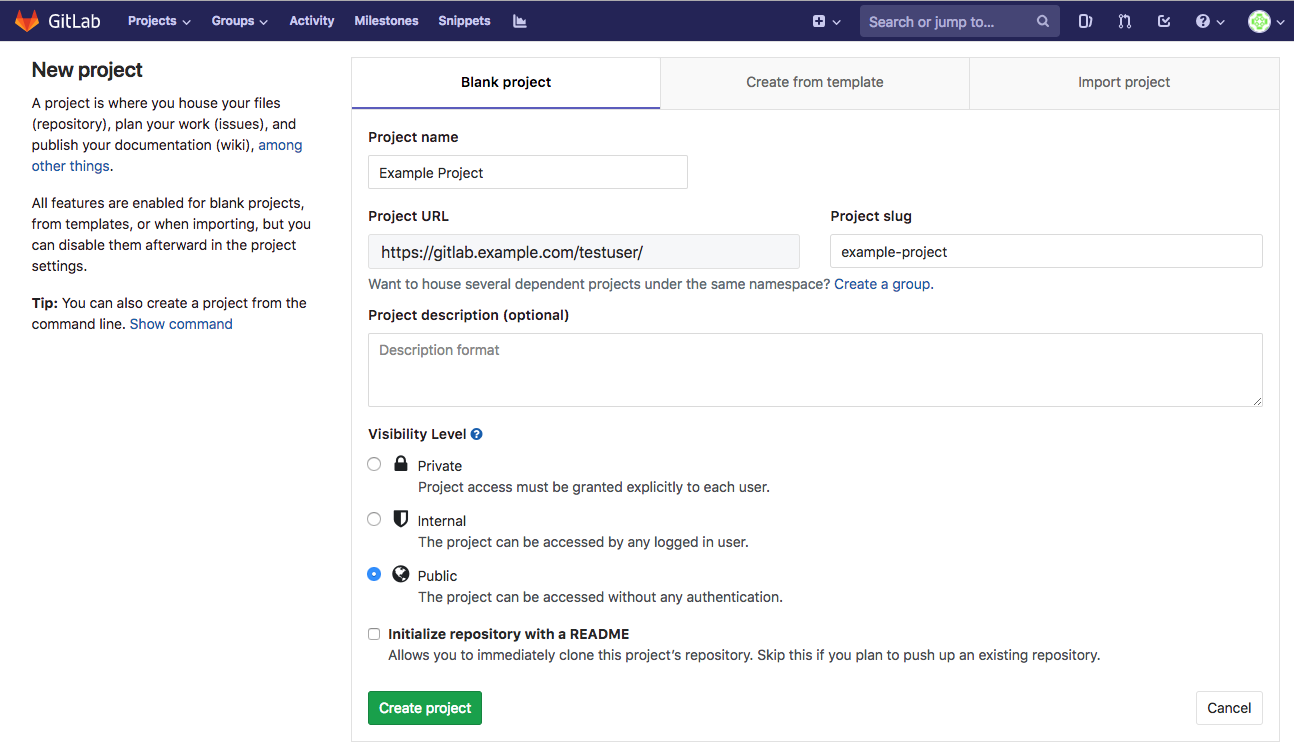Switch to the Create from template tab
This screenshot has width=1294, height=751.
point(814,82)
